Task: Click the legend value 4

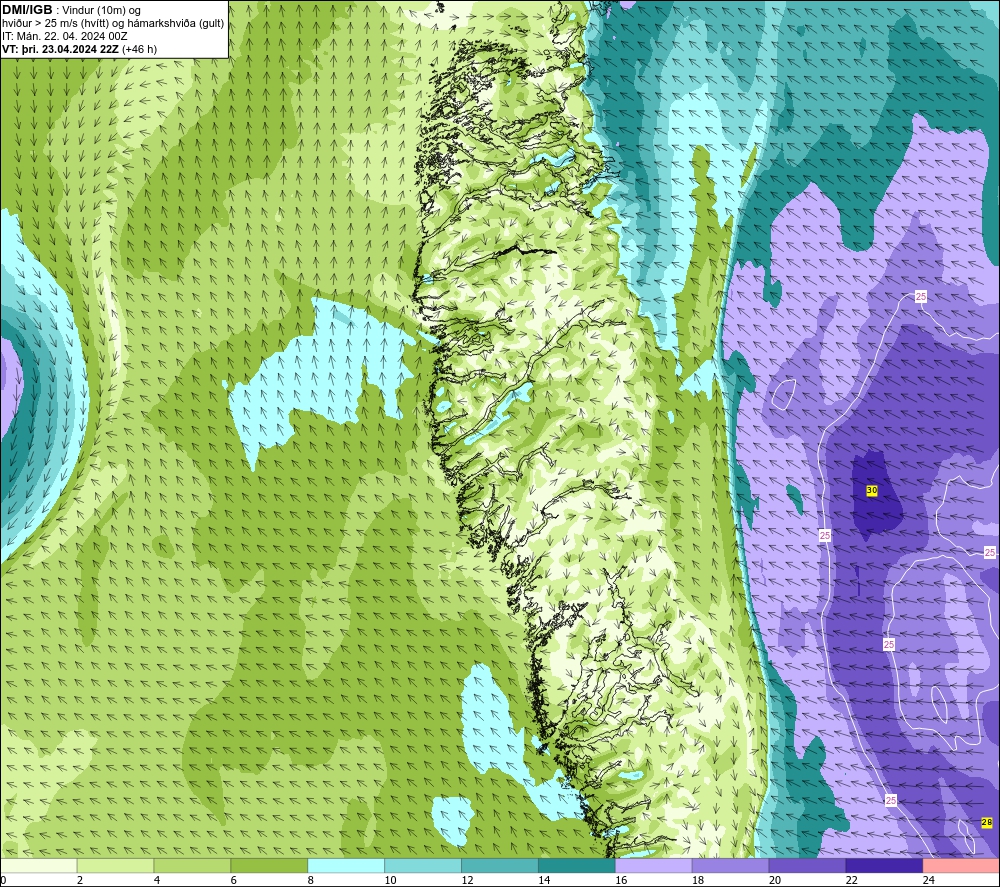Action: [x=157, y=880]
